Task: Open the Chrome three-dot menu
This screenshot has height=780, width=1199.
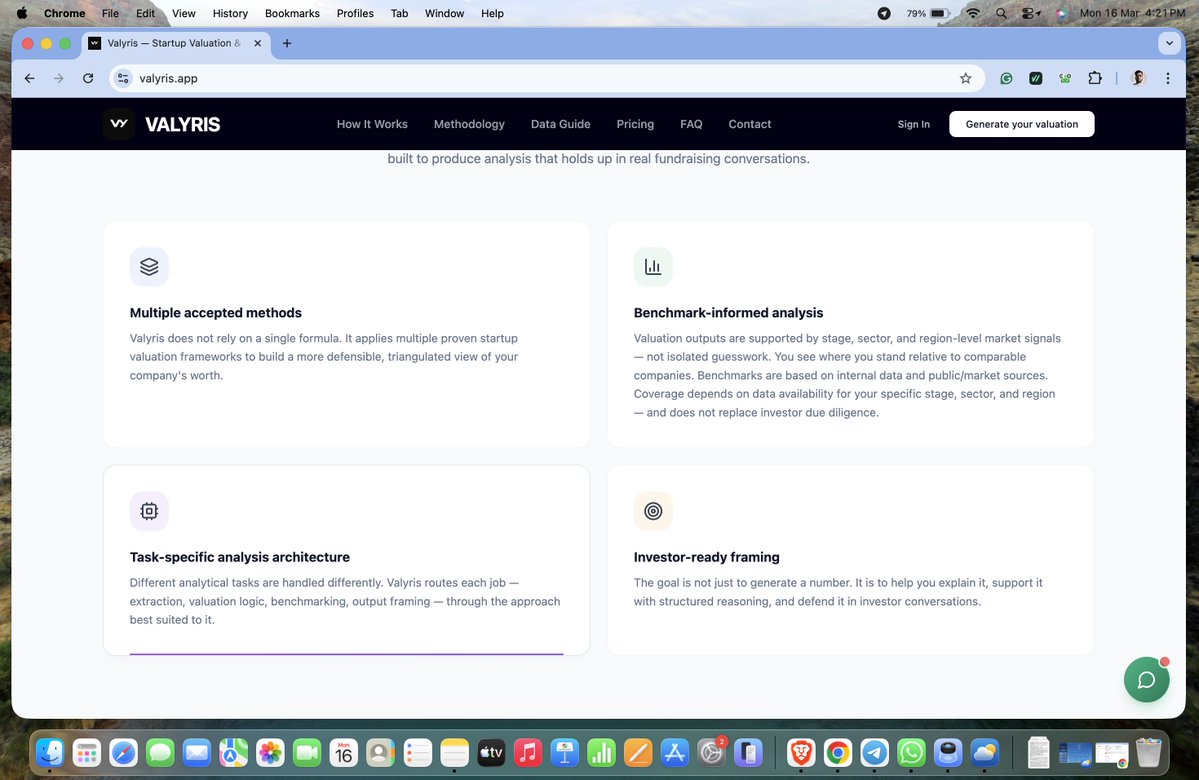Action: click(1168, 78)
